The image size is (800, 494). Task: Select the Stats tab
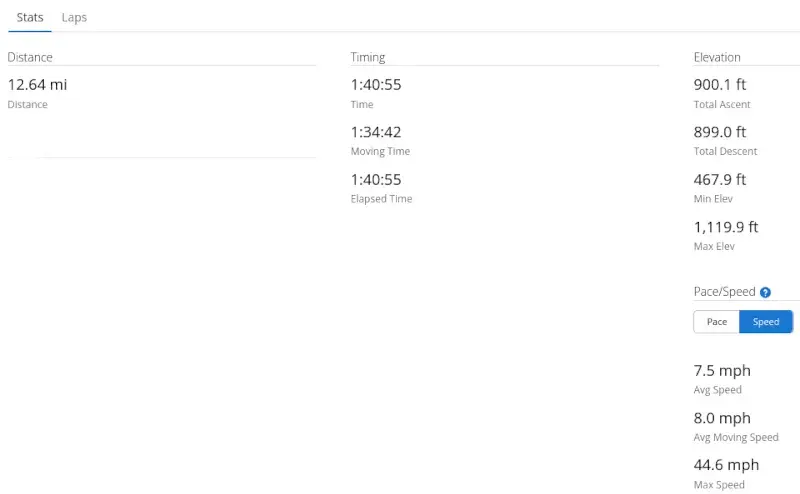pyautogui.click(x=30, y=17)
